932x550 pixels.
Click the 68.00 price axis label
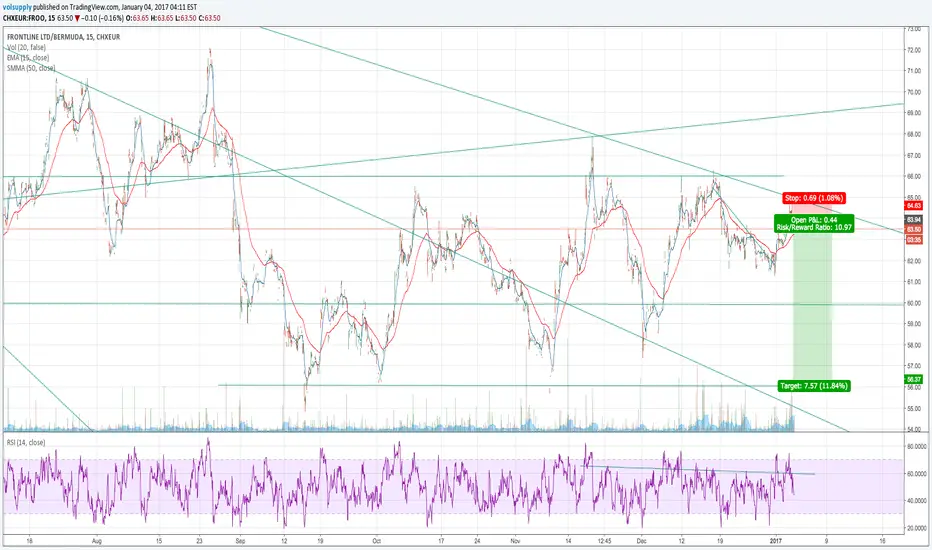coord(914,134)
